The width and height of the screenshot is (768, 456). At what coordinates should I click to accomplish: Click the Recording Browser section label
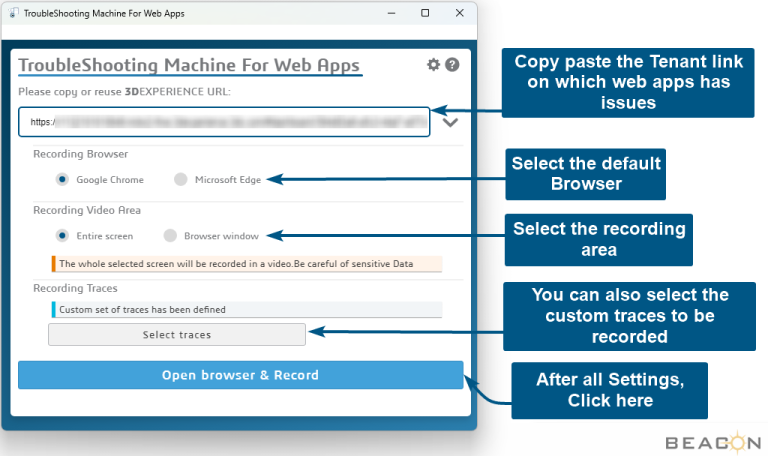tap(80, 154)
